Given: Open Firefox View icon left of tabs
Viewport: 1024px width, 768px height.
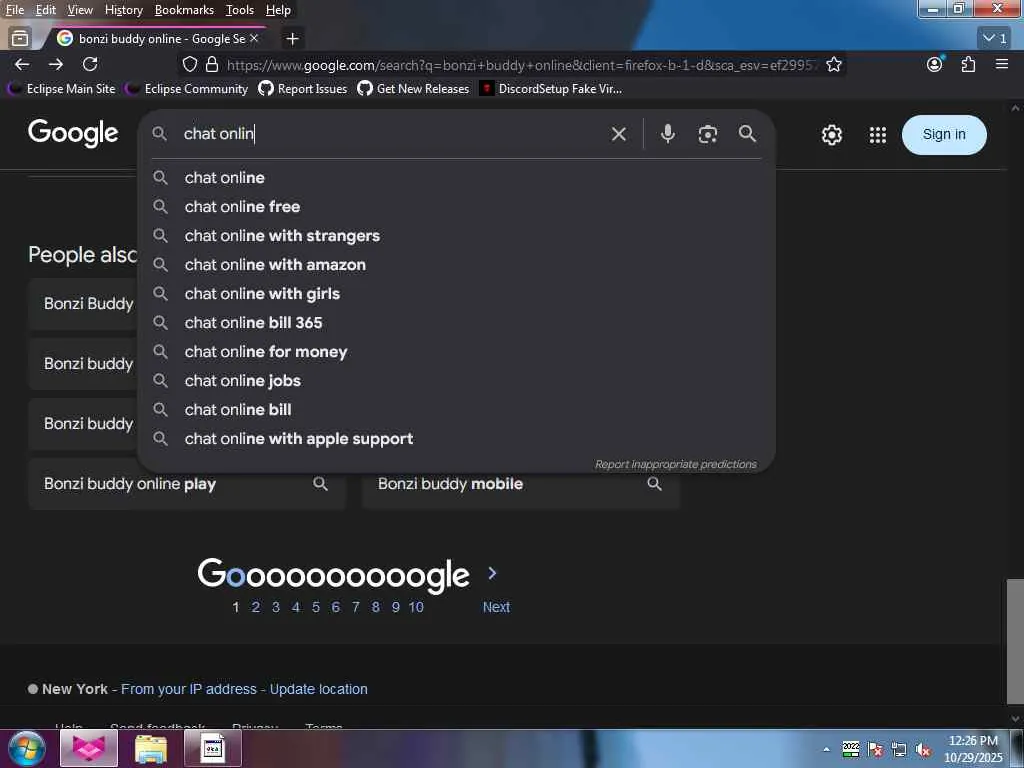Looking at the screenshot, I should pyautogui.click(x=20, y=39).
